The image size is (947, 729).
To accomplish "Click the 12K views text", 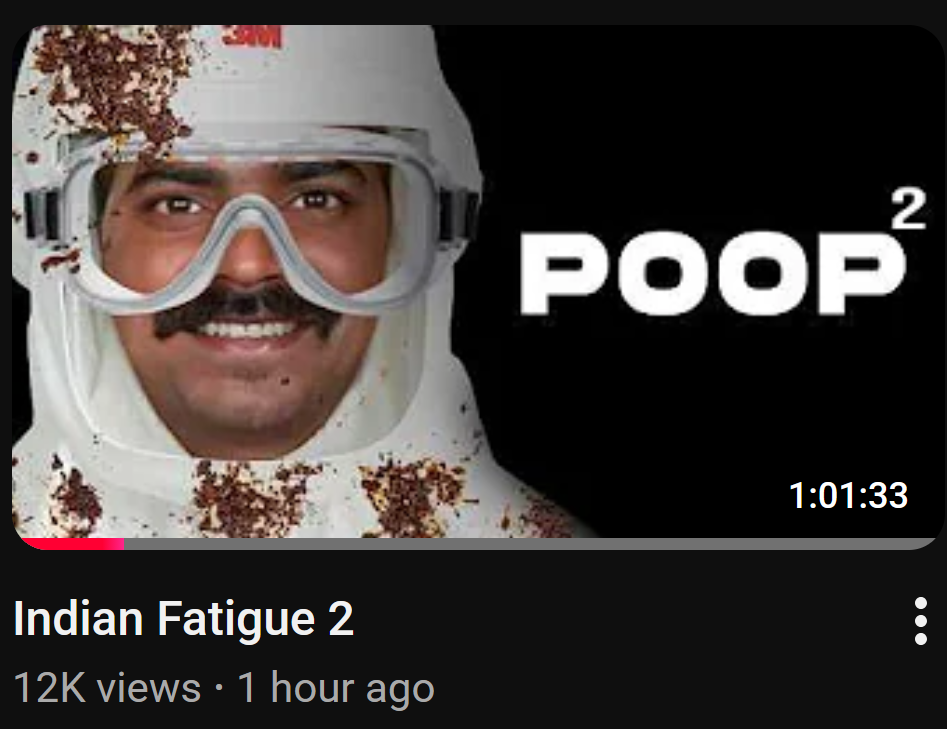I will tap(107, 687).
